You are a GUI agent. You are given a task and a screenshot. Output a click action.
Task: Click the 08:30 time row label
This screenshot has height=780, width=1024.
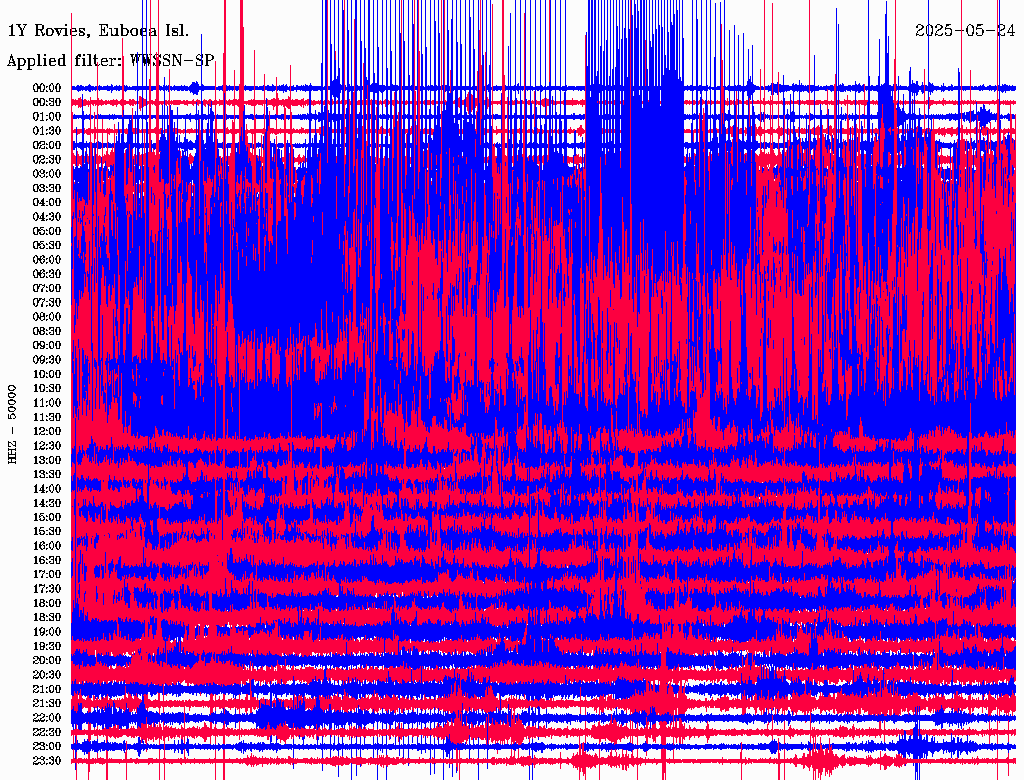(x=47, y=331)
